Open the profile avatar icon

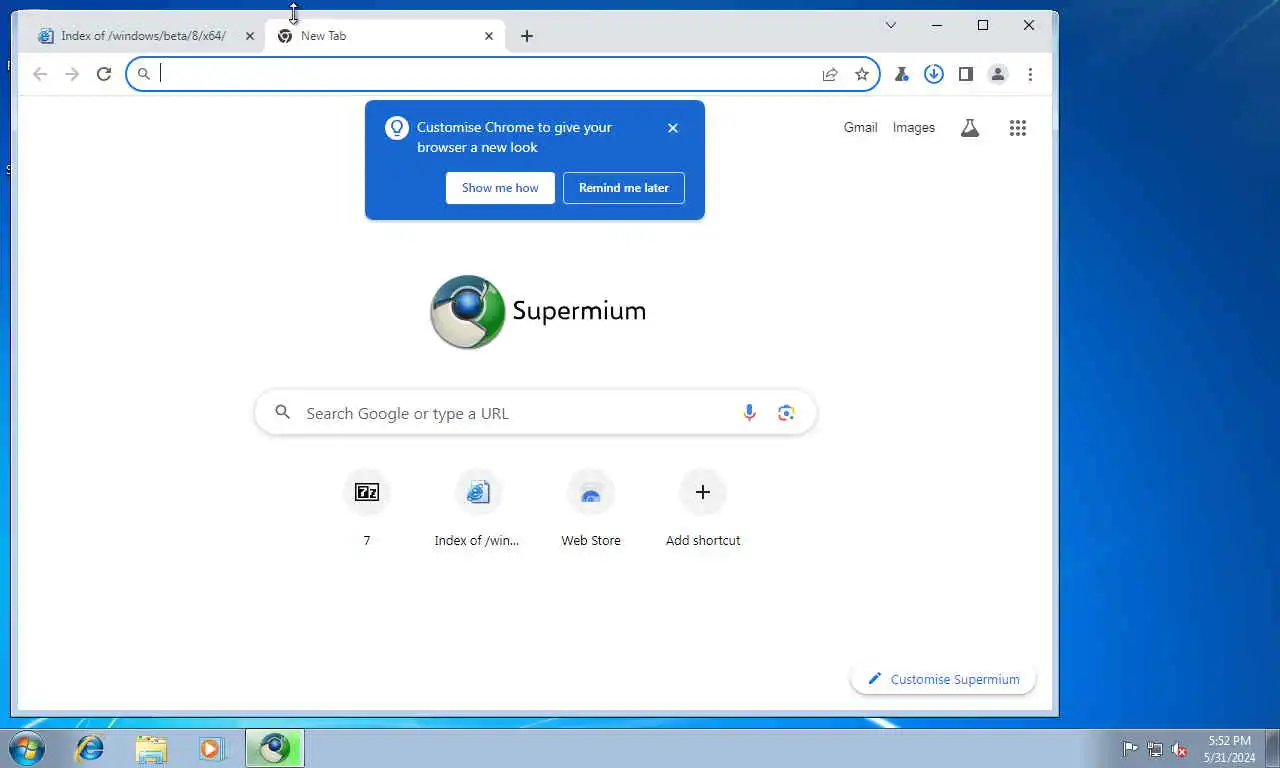[x=998, y=74]
